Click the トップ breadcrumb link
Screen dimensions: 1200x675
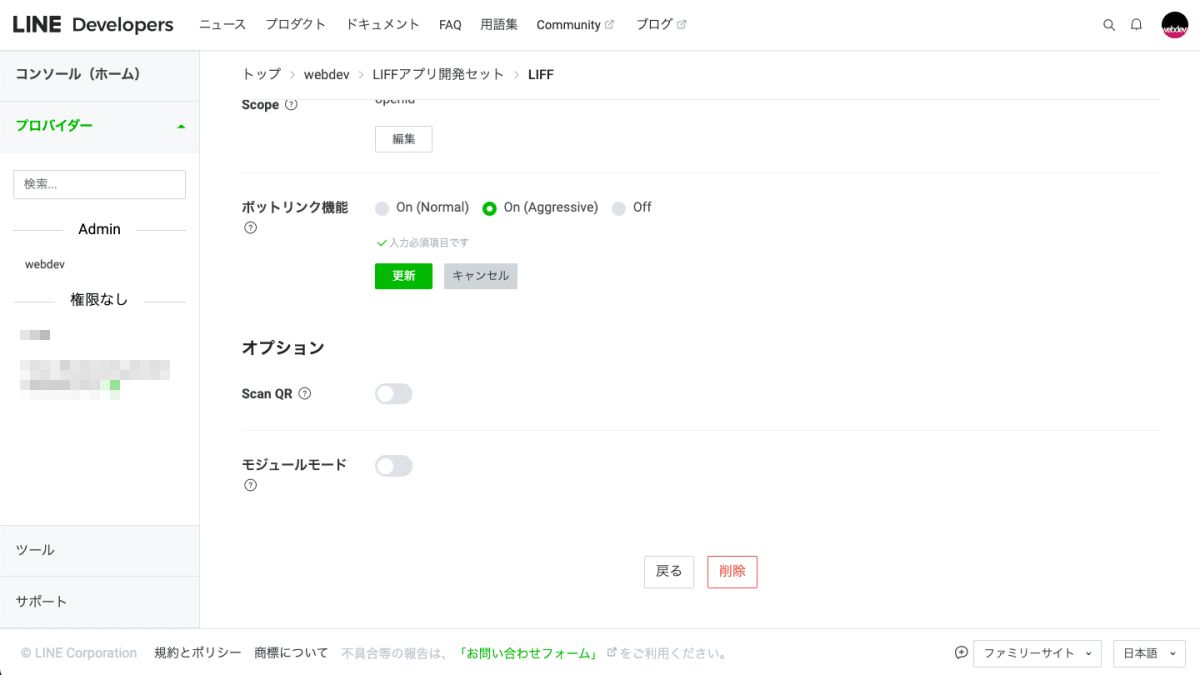tap(261, 74)
